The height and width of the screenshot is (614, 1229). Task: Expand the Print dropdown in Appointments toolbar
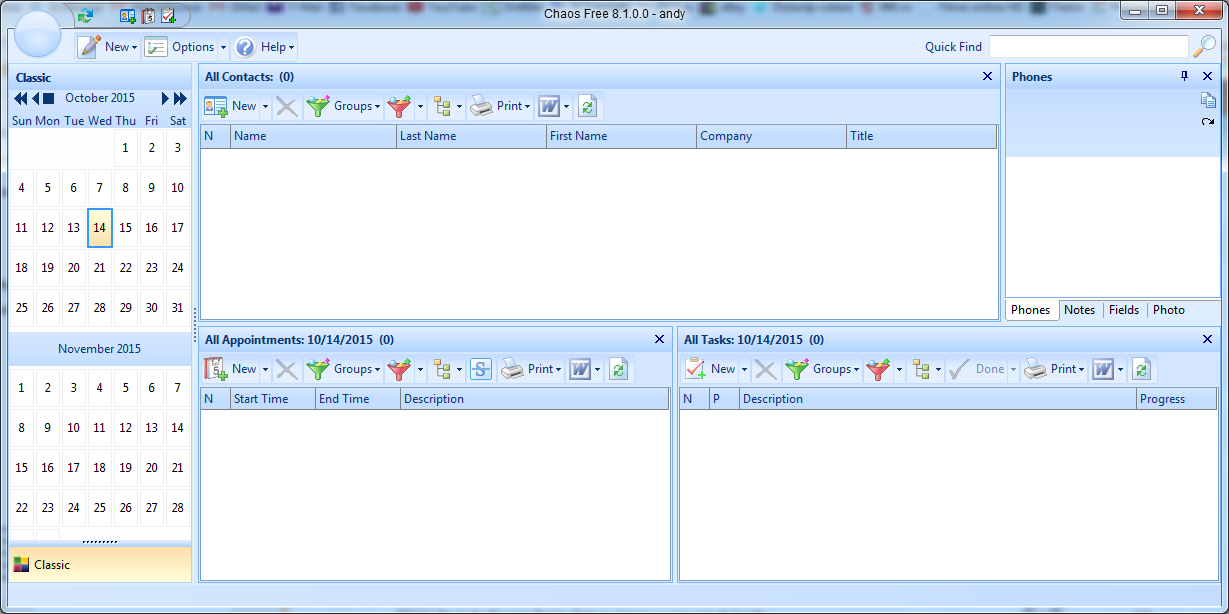click(x=556, y=369)
